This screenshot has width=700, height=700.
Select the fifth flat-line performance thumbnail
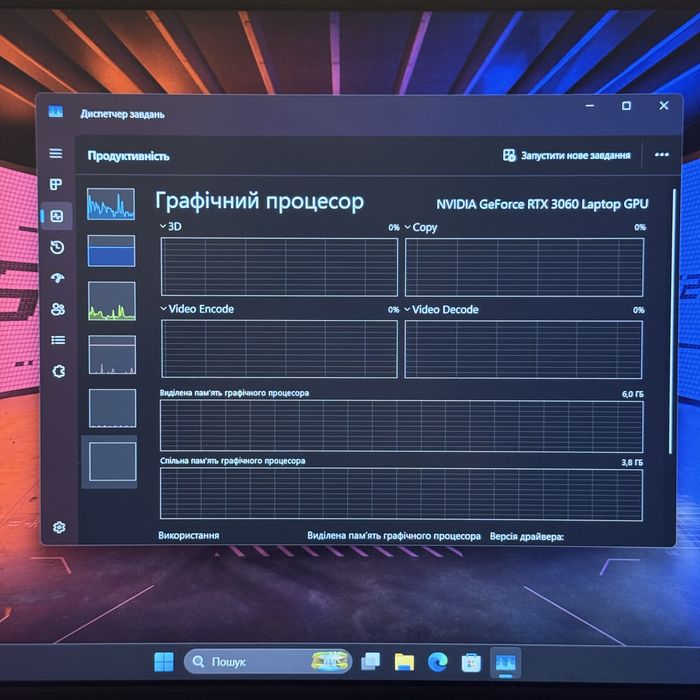click(112, 408)
